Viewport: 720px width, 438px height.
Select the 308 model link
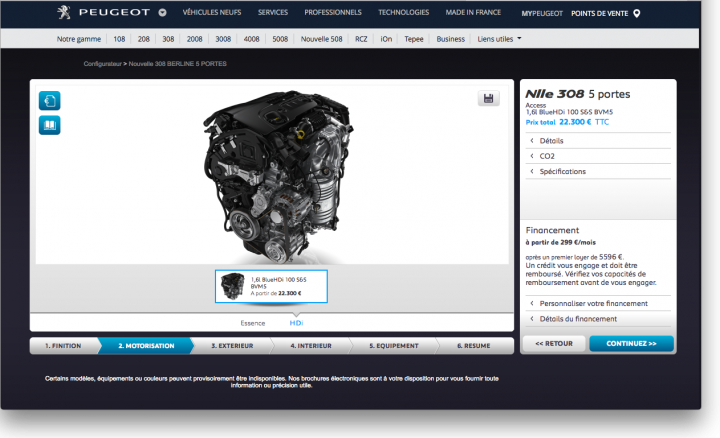[x=168, y=39]
